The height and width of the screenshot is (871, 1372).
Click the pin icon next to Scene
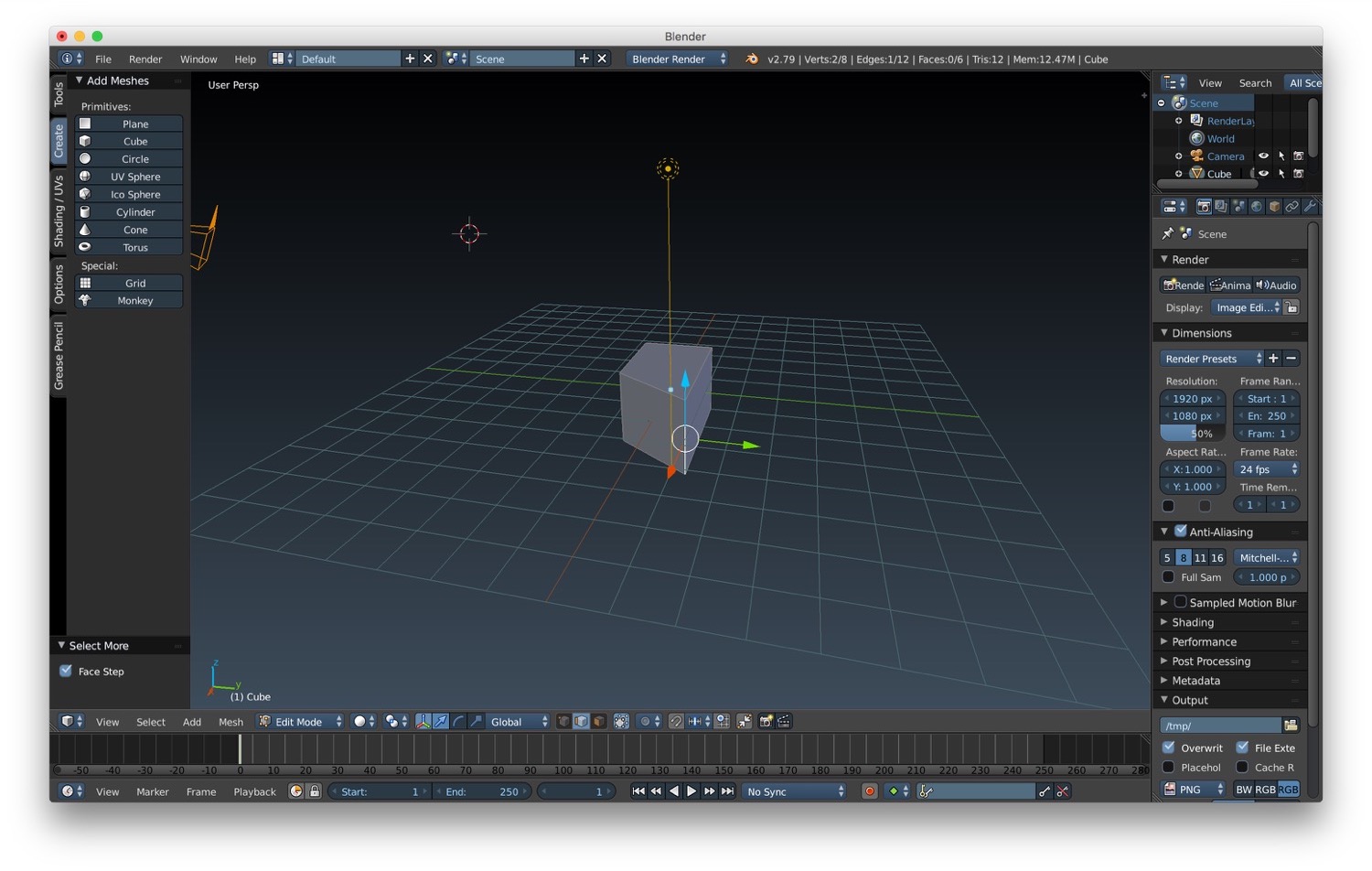click(1168, 234)
